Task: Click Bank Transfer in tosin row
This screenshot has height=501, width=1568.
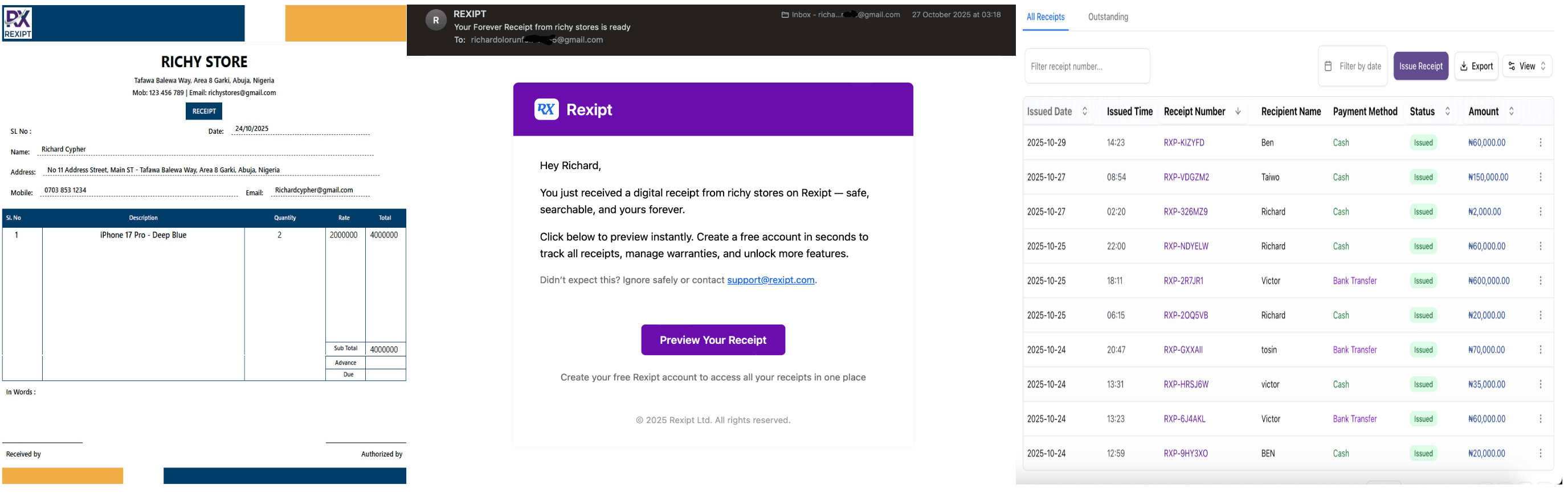Action: [1354, 350]
